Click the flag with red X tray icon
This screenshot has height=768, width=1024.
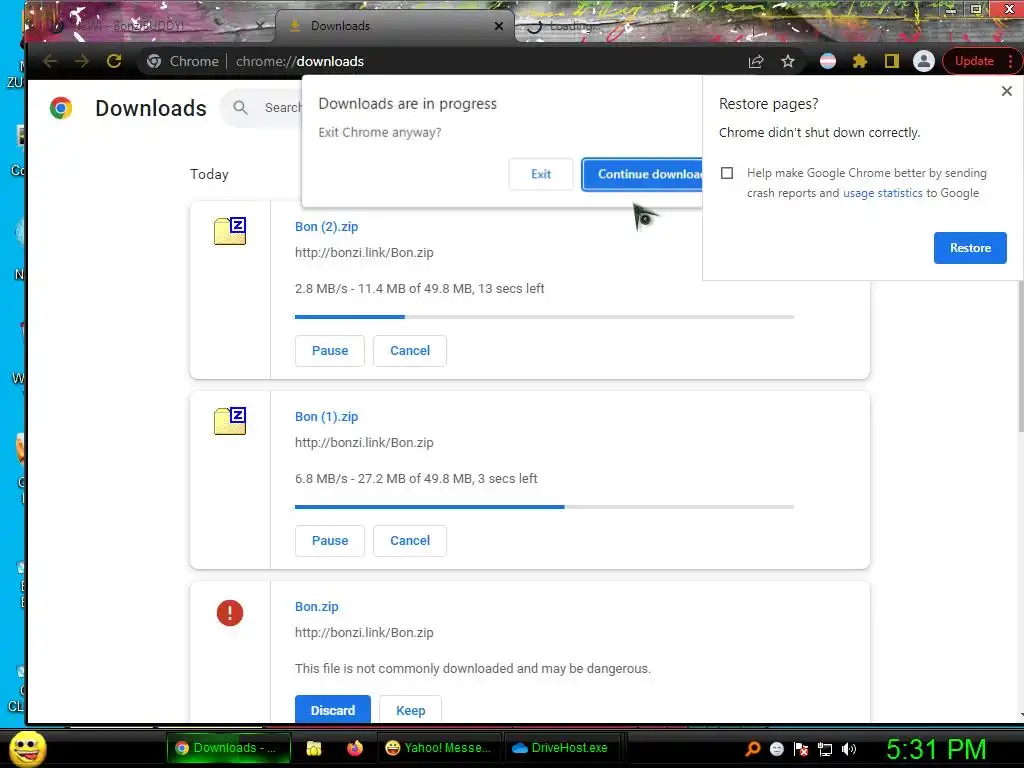coord(801,748)
